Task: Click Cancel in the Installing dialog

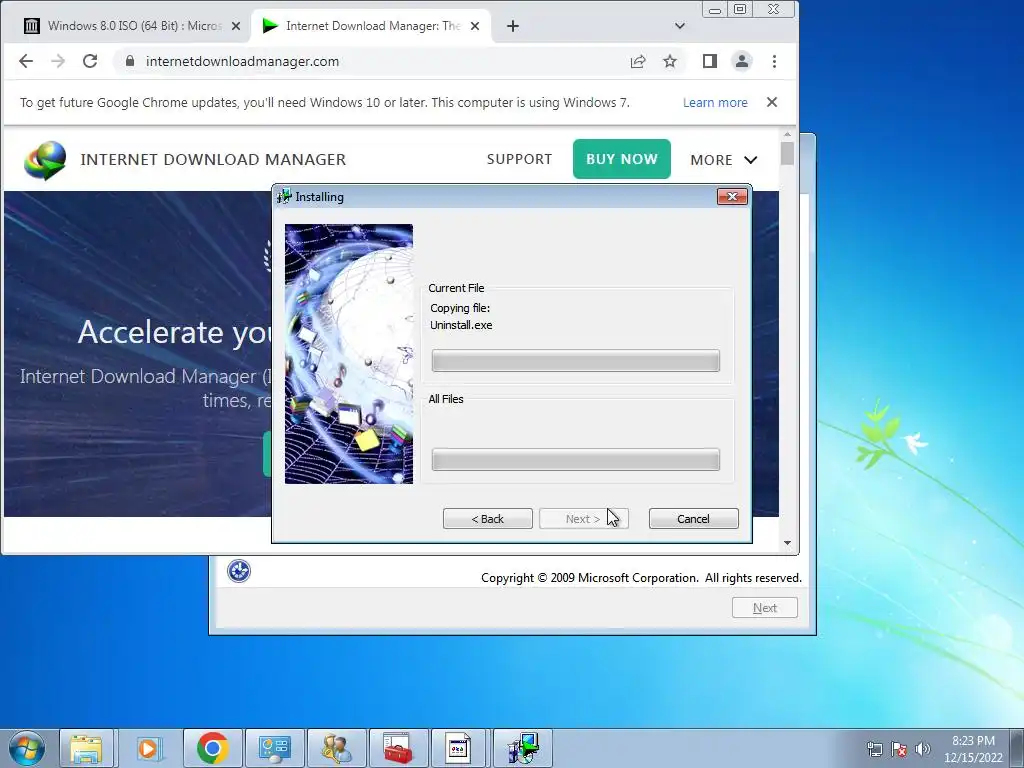Action: point(694,519)
